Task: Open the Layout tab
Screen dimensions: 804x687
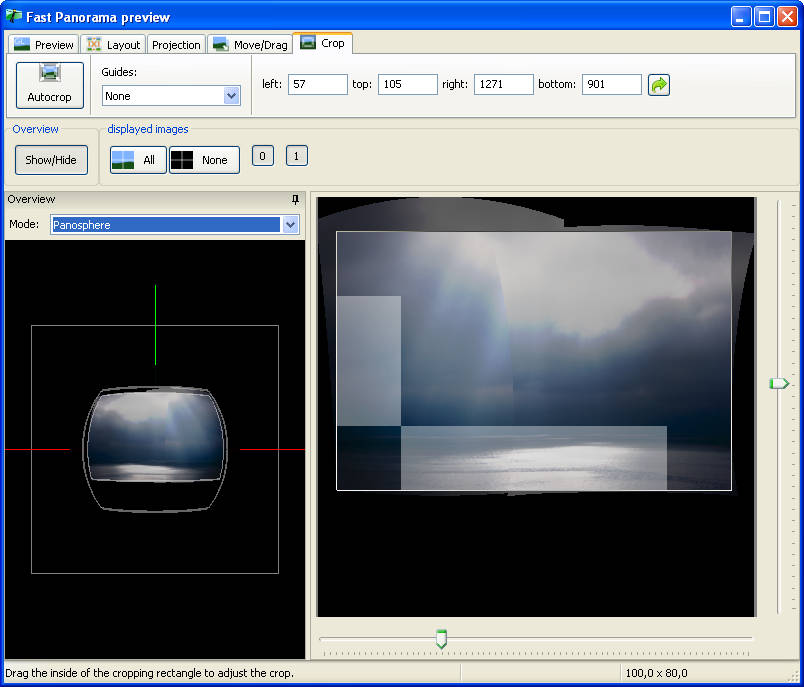Action: click(x=113, y=44)
